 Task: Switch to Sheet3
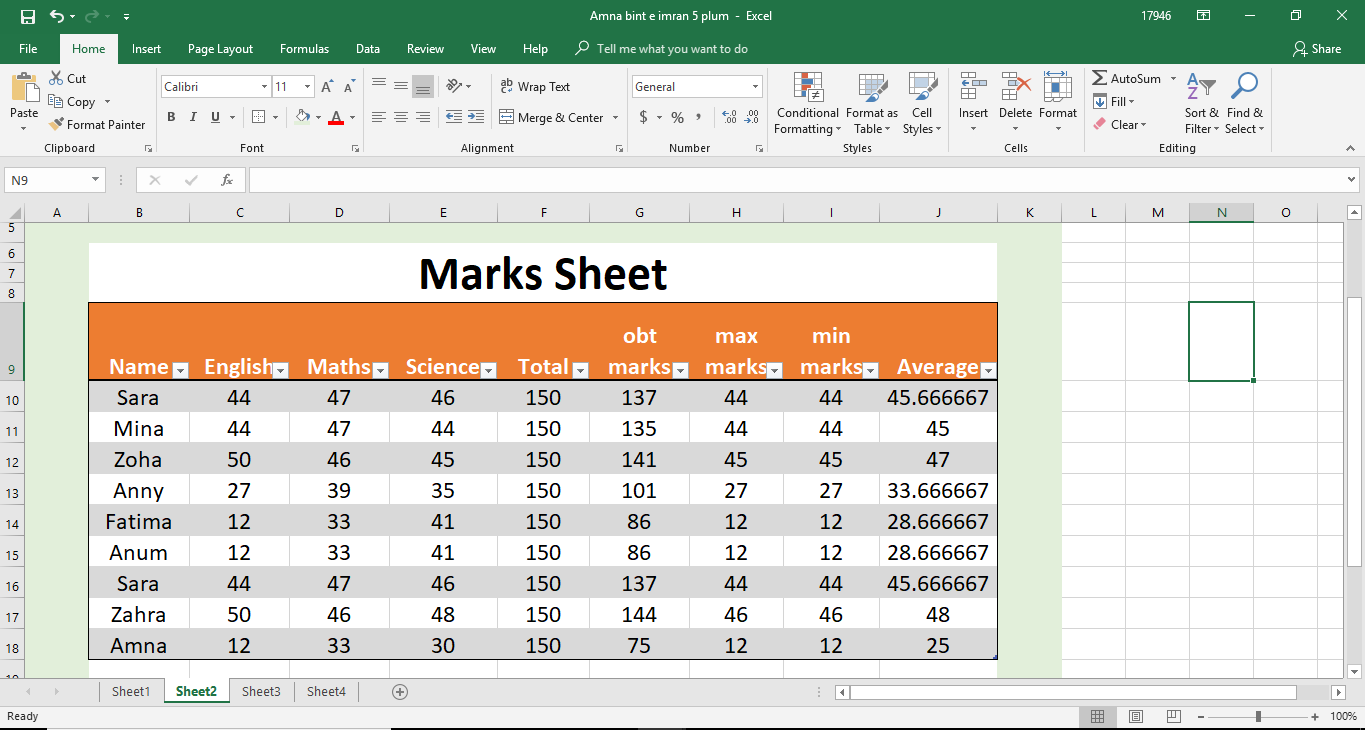coord(261,690)
